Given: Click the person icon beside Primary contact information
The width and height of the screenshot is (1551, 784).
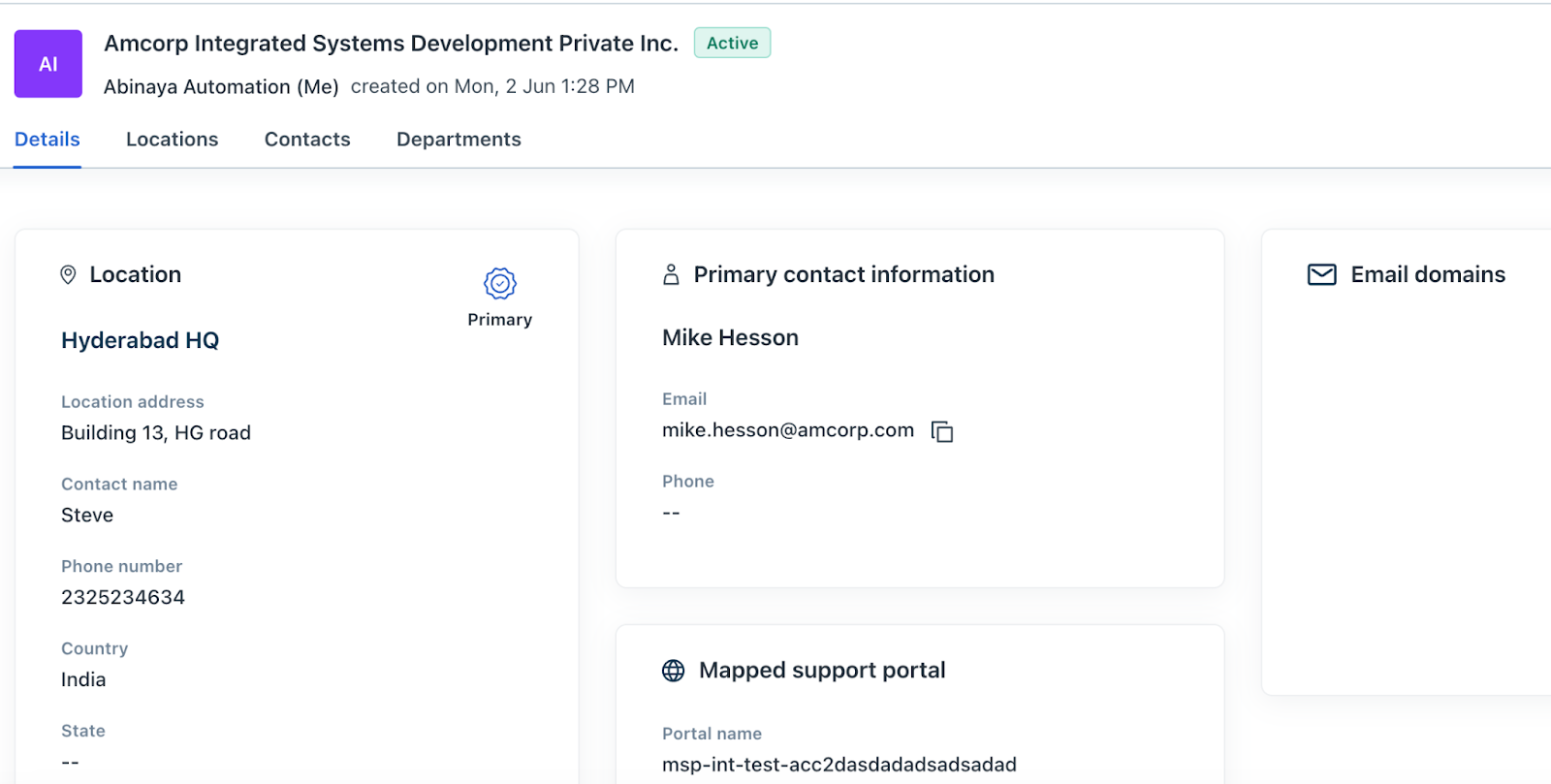Looking at the screenshot, I should (671, 275).
